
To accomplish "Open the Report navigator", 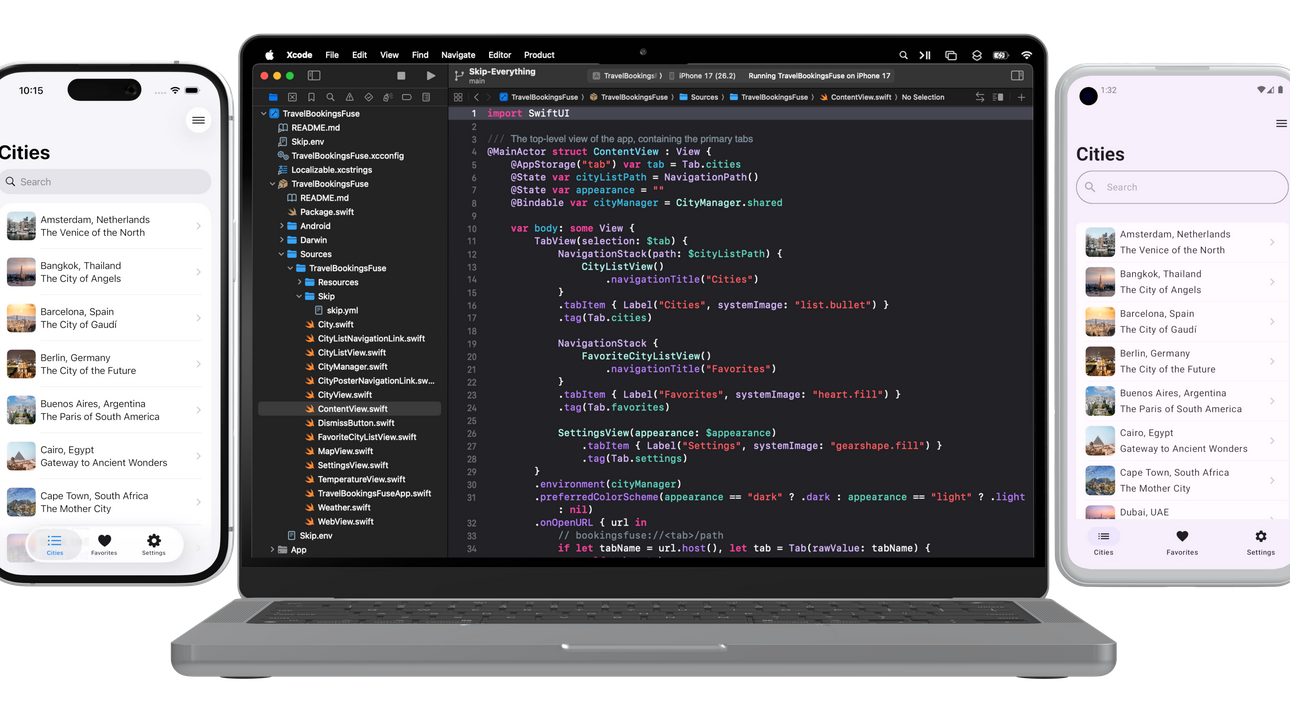I will (426, 98).
